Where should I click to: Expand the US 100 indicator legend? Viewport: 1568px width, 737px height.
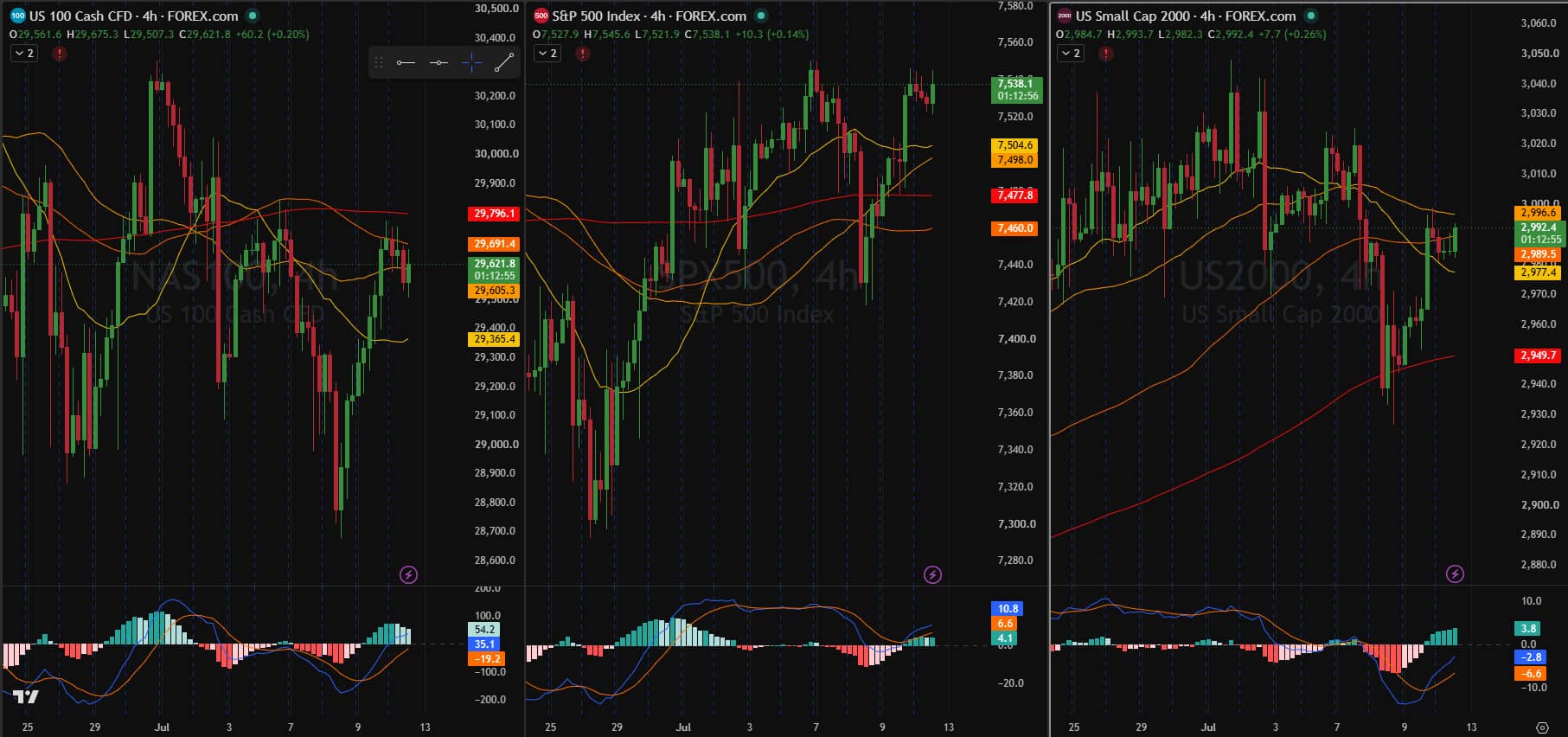tap(24, 54)
